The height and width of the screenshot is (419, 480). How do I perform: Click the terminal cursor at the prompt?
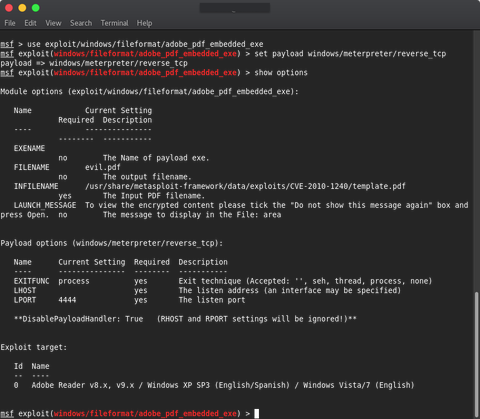[x=257, y=413]
